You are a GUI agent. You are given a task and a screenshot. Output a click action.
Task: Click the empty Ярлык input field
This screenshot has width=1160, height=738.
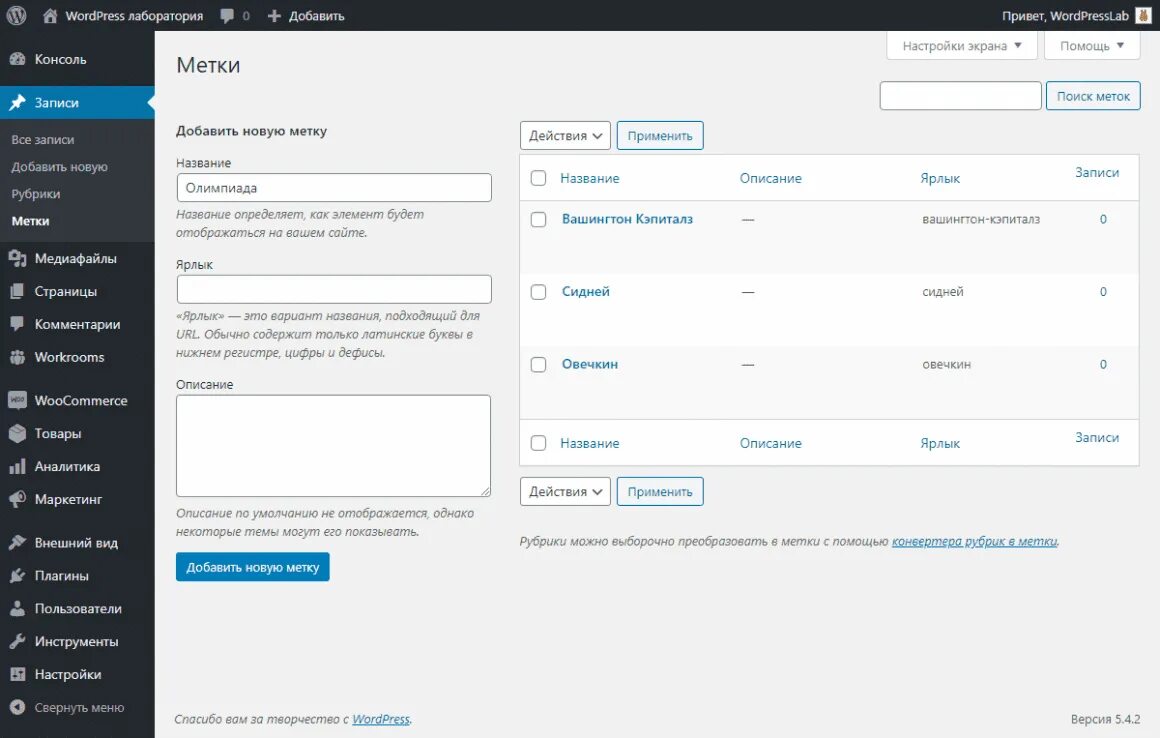point(334,289)
